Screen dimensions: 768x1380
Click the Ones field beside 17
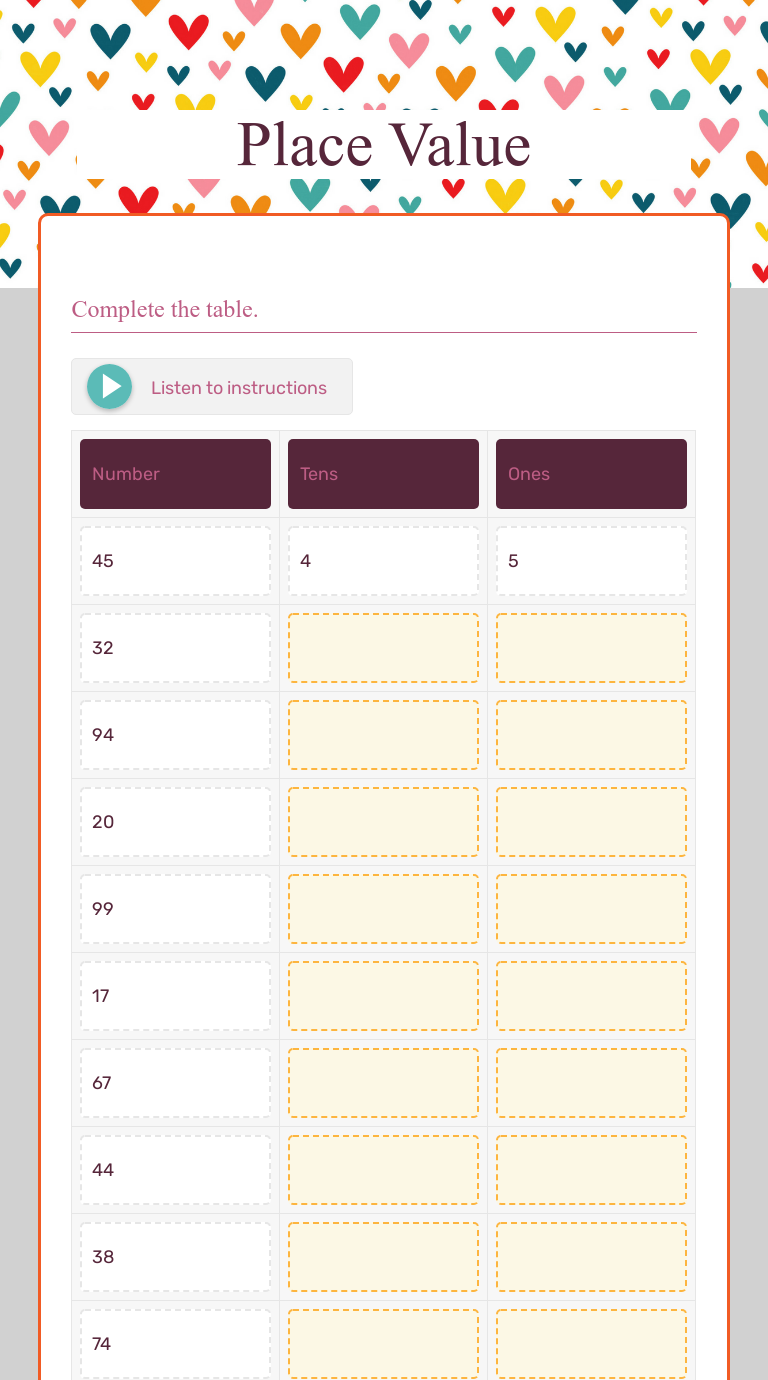tap(591, 995)
